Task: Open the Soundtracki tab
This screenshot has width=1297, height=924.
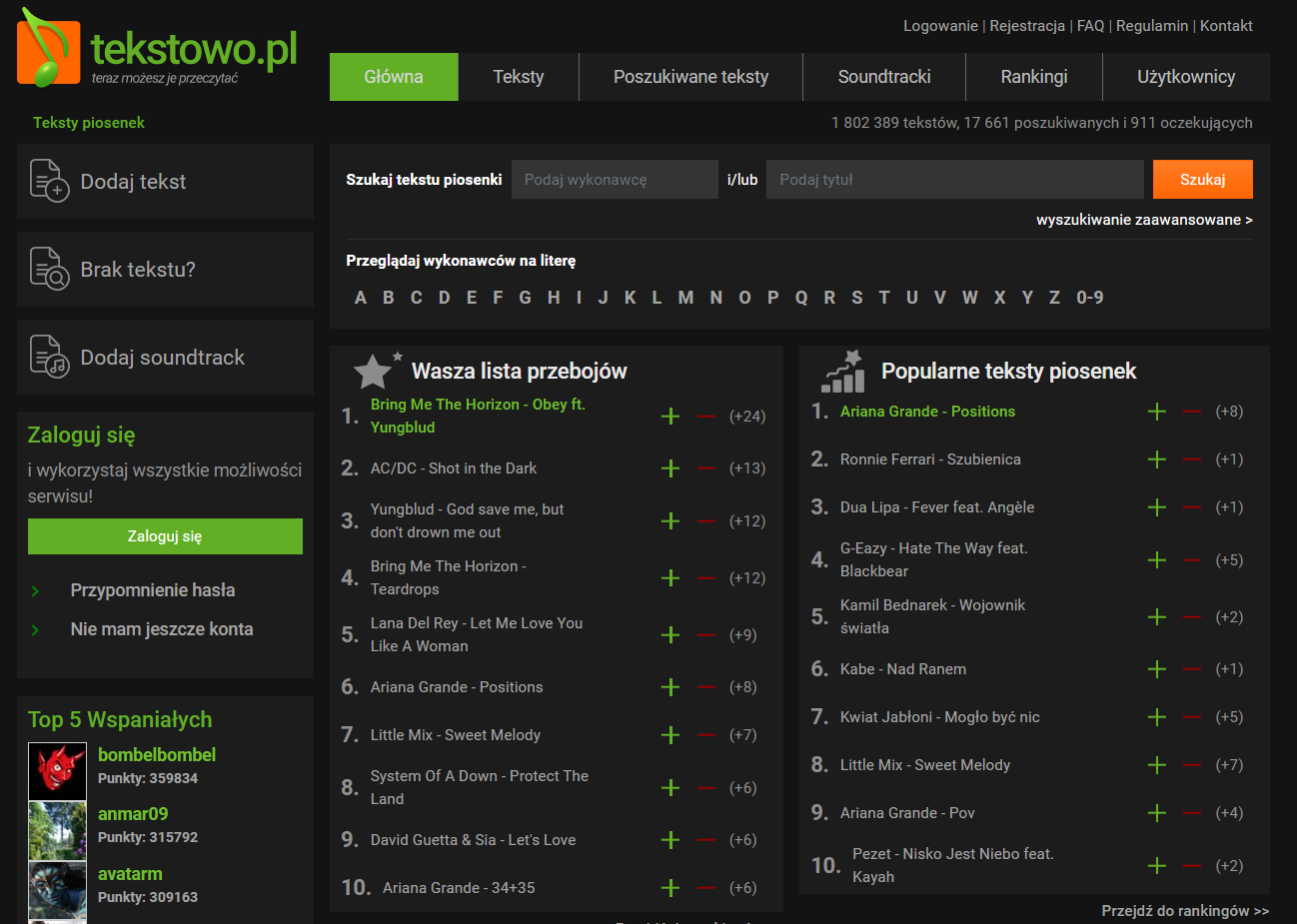Action: (884, 77)
